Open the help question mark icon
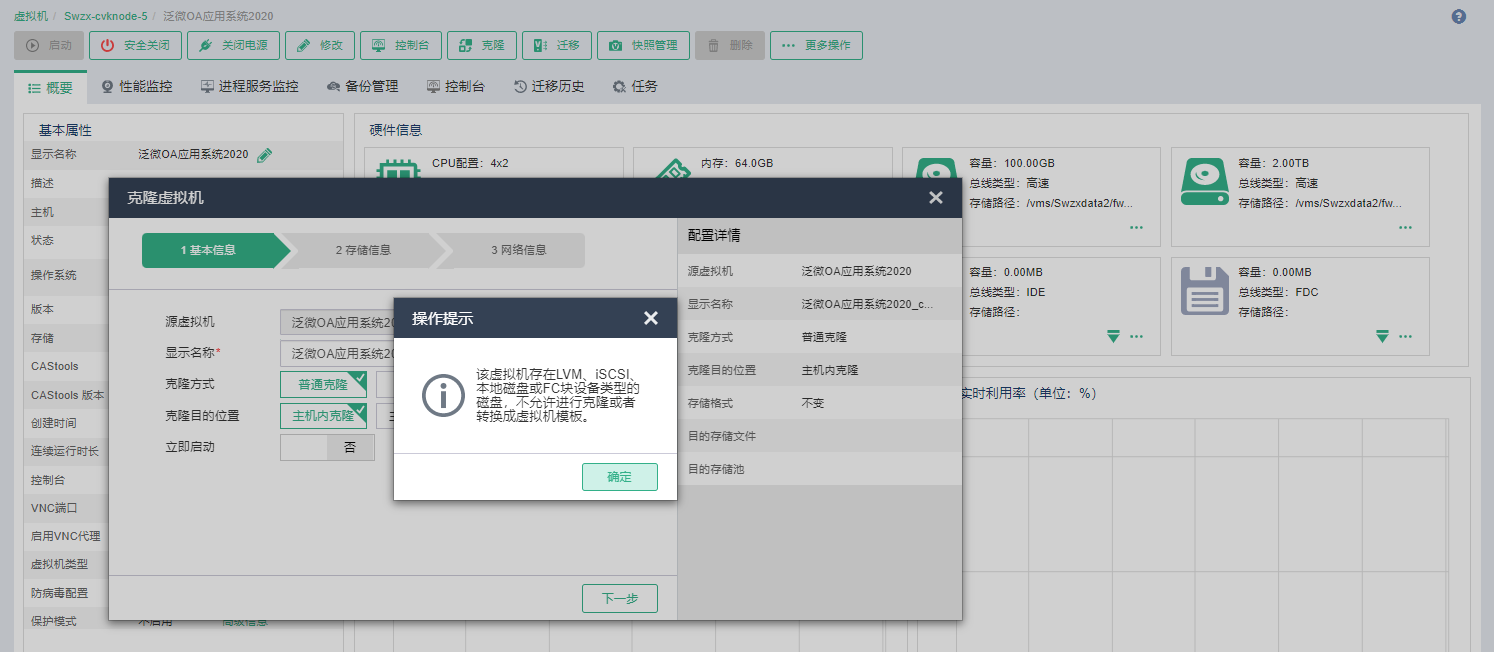Image resolution: width=1494 pixels, height=652 pixels. (x=1458, y=17)
